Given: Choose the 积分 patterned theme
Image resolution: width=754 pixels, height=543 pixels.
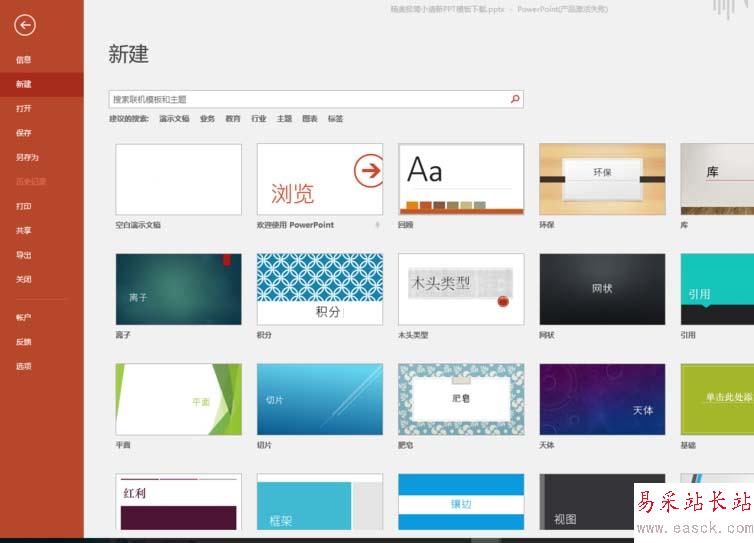Looking at the screenshot, I should tap(320, 289).
